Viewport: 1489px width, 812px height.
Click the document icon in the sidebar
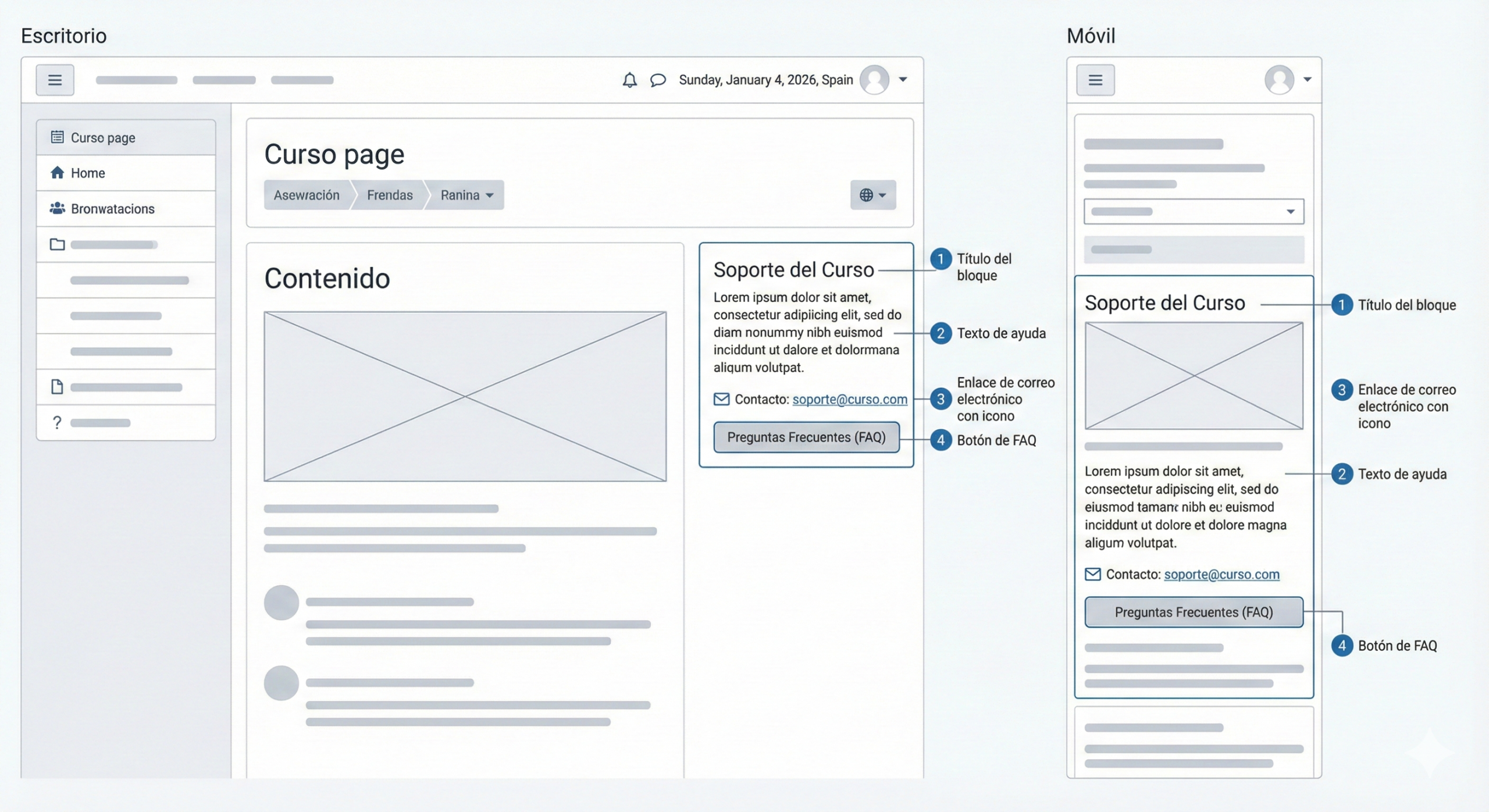click(x=58, y=386)
